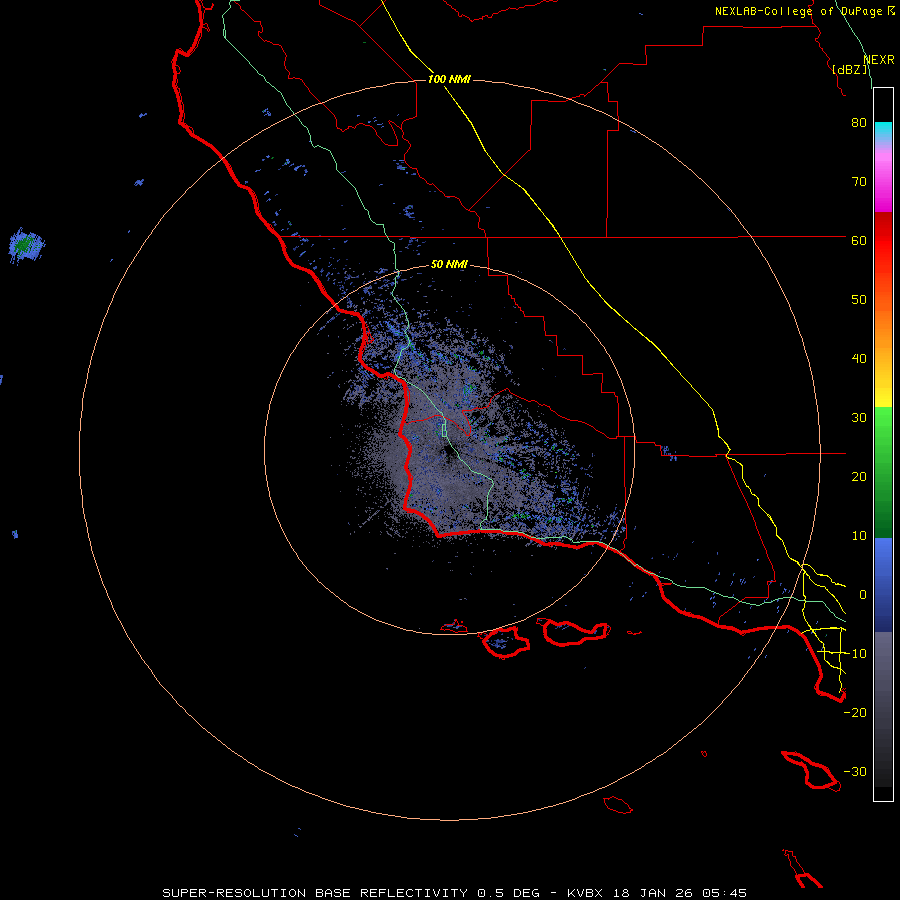Click the 30 value on the dBZ scale
900x900 pixels.
[859, 418]
